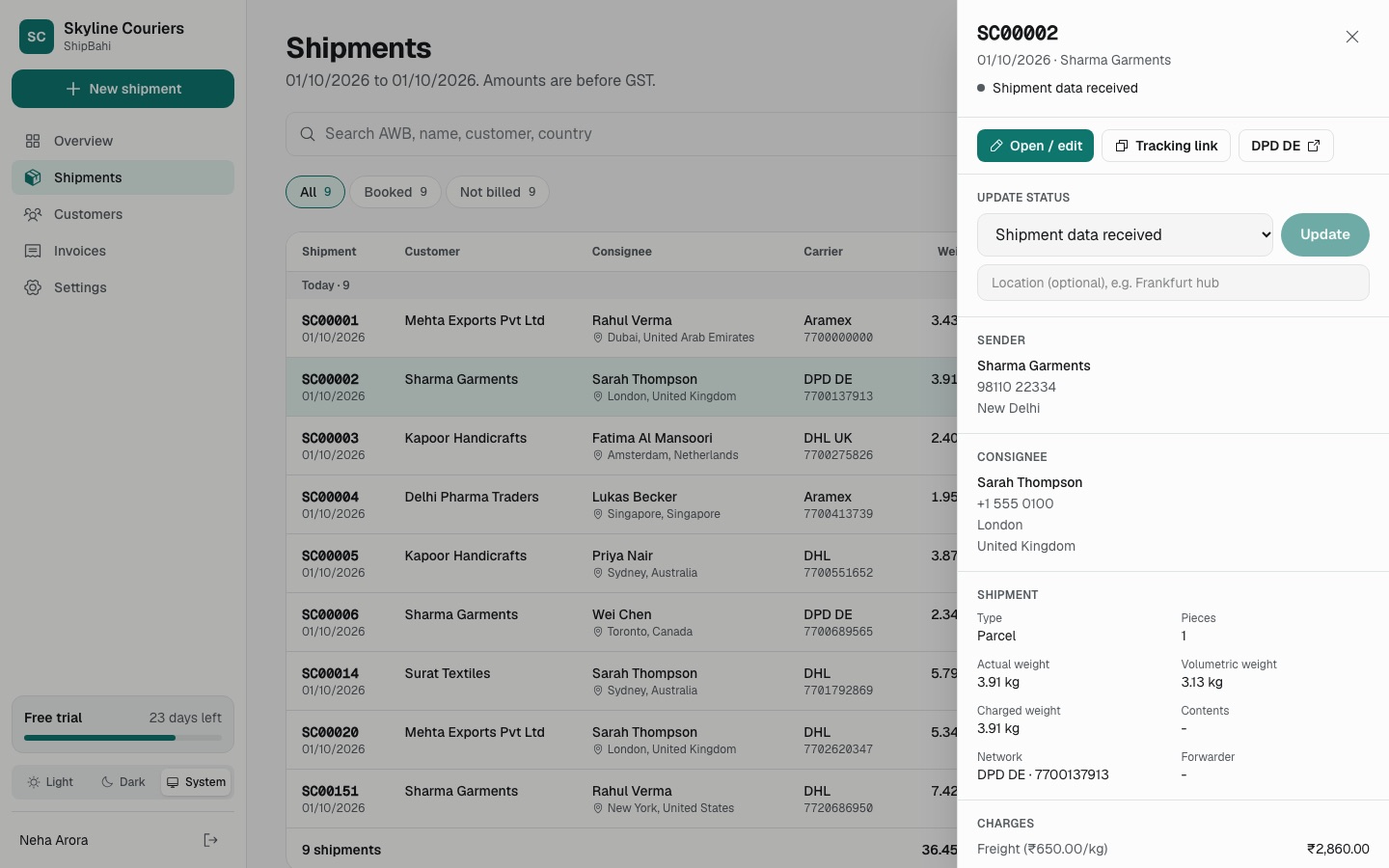Click the Consignee column header

(x=622, y=252)
